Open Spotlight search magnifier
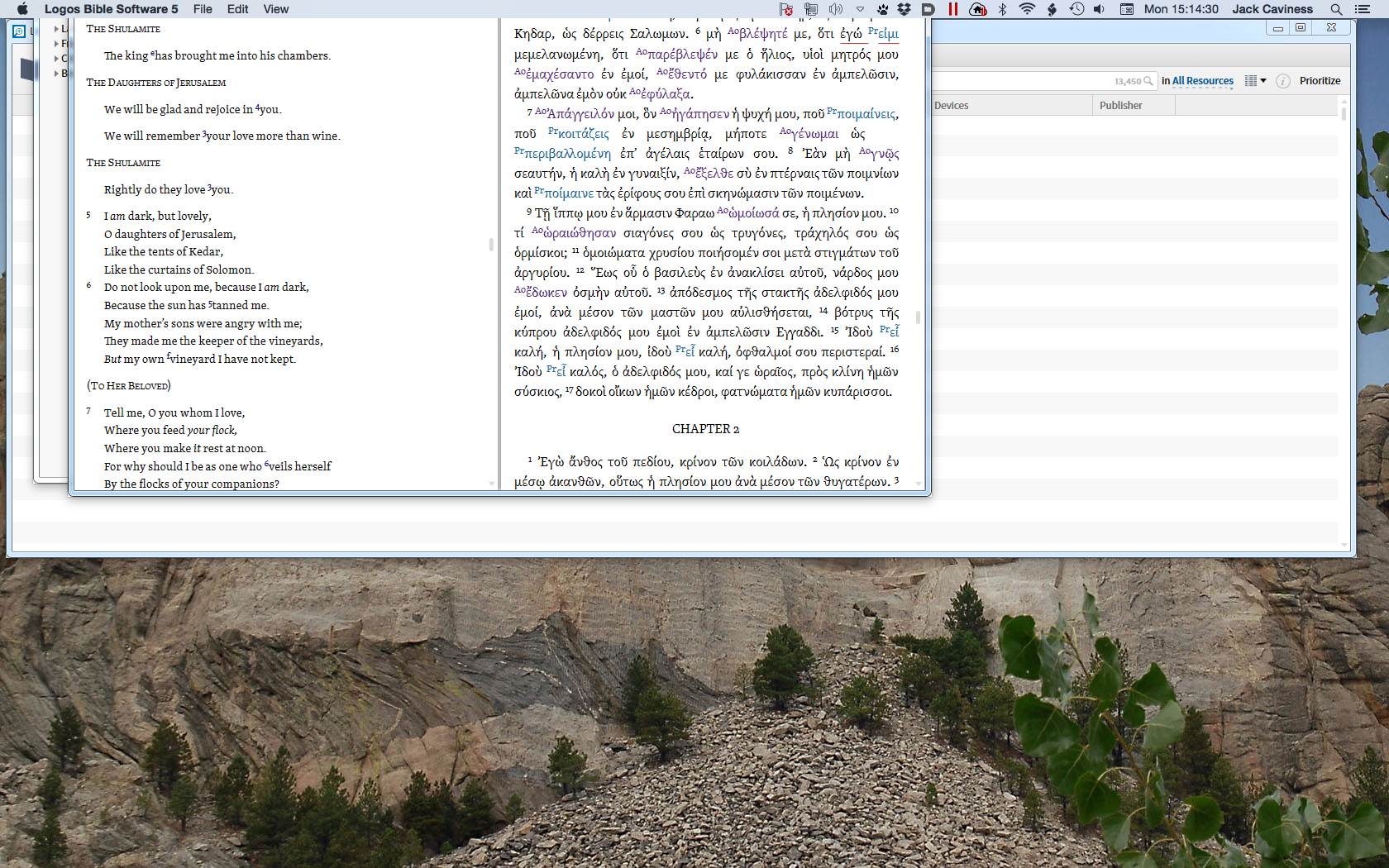1389x868 pixels. coord(1336,9)
